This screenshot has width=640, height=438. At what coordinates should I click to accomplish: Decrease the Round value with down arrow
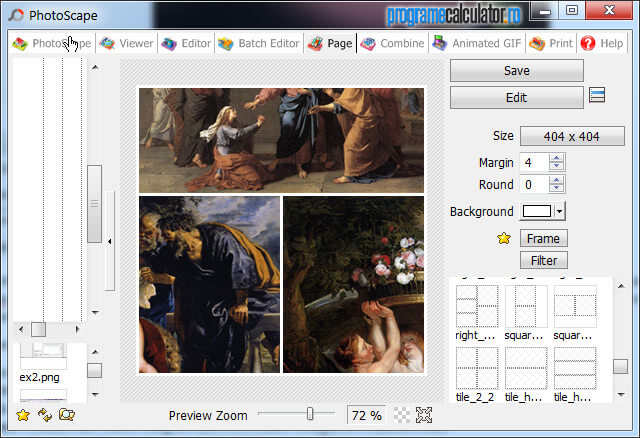[x=556, y=188]
